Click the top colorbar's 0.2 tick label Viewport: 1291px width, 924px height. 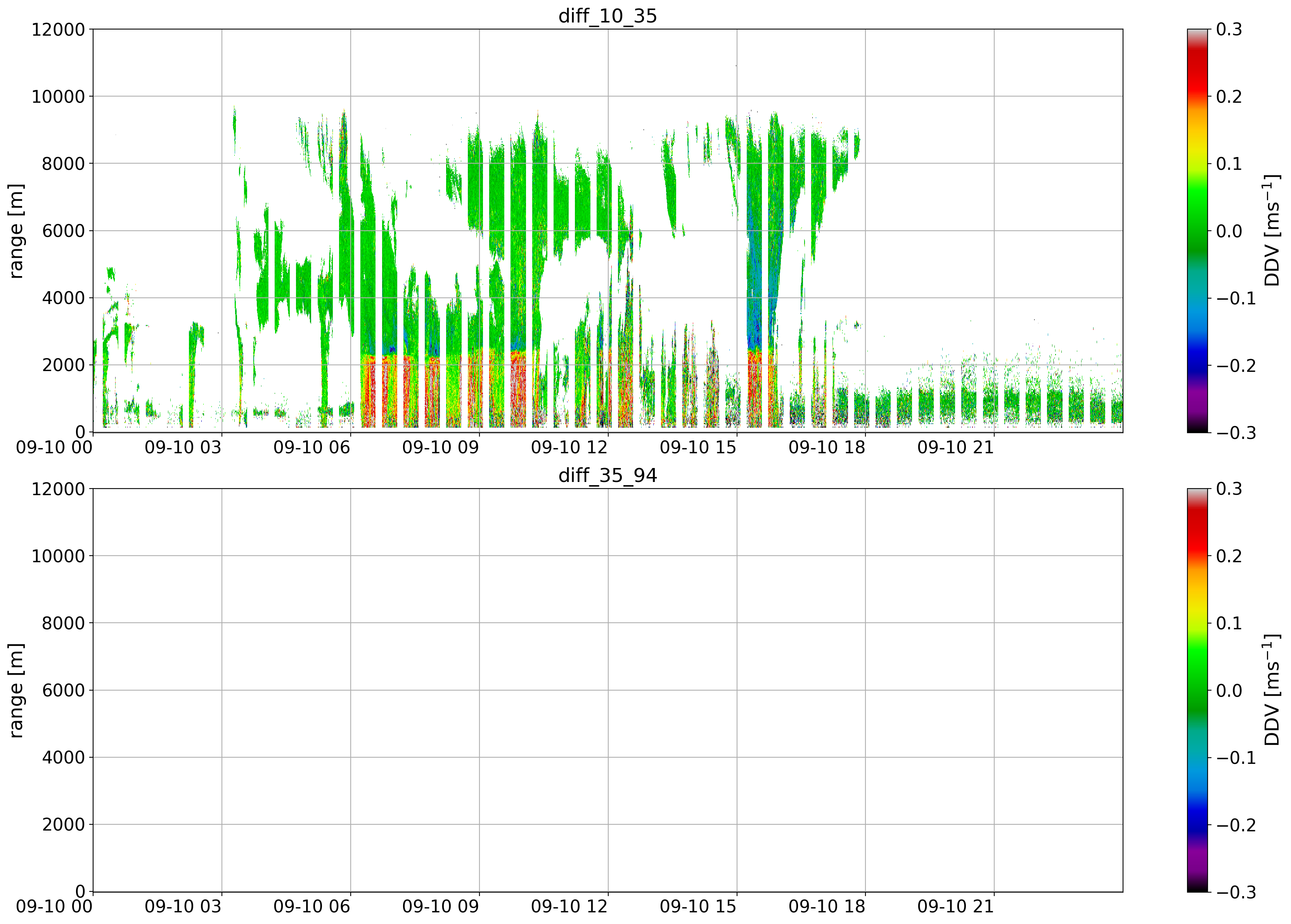1230,97
